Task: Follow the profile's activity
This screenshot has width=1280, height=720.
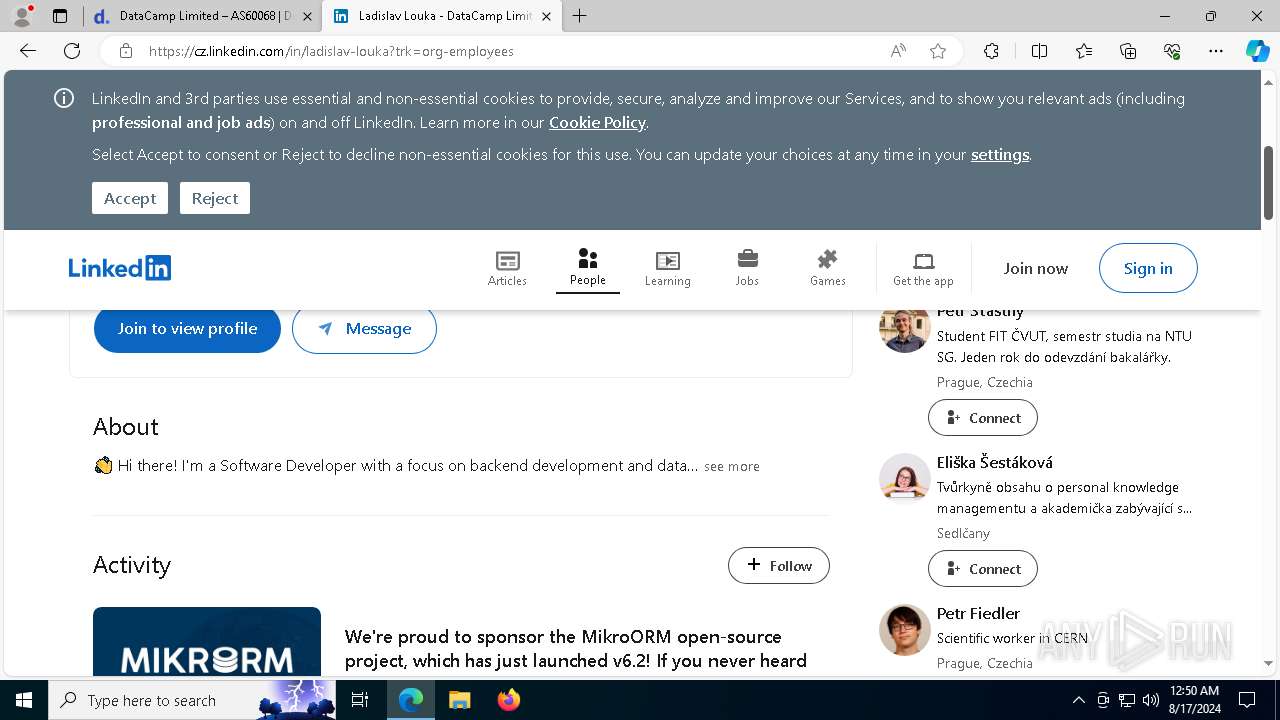Action: (779, 565)
